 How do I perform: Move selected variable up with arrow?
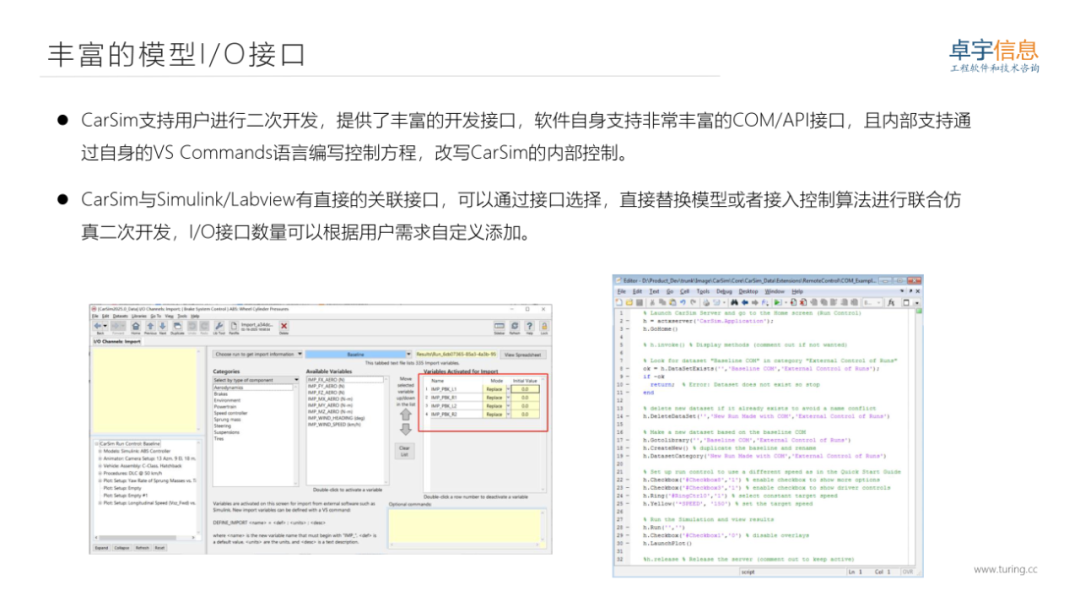[406, 415]
